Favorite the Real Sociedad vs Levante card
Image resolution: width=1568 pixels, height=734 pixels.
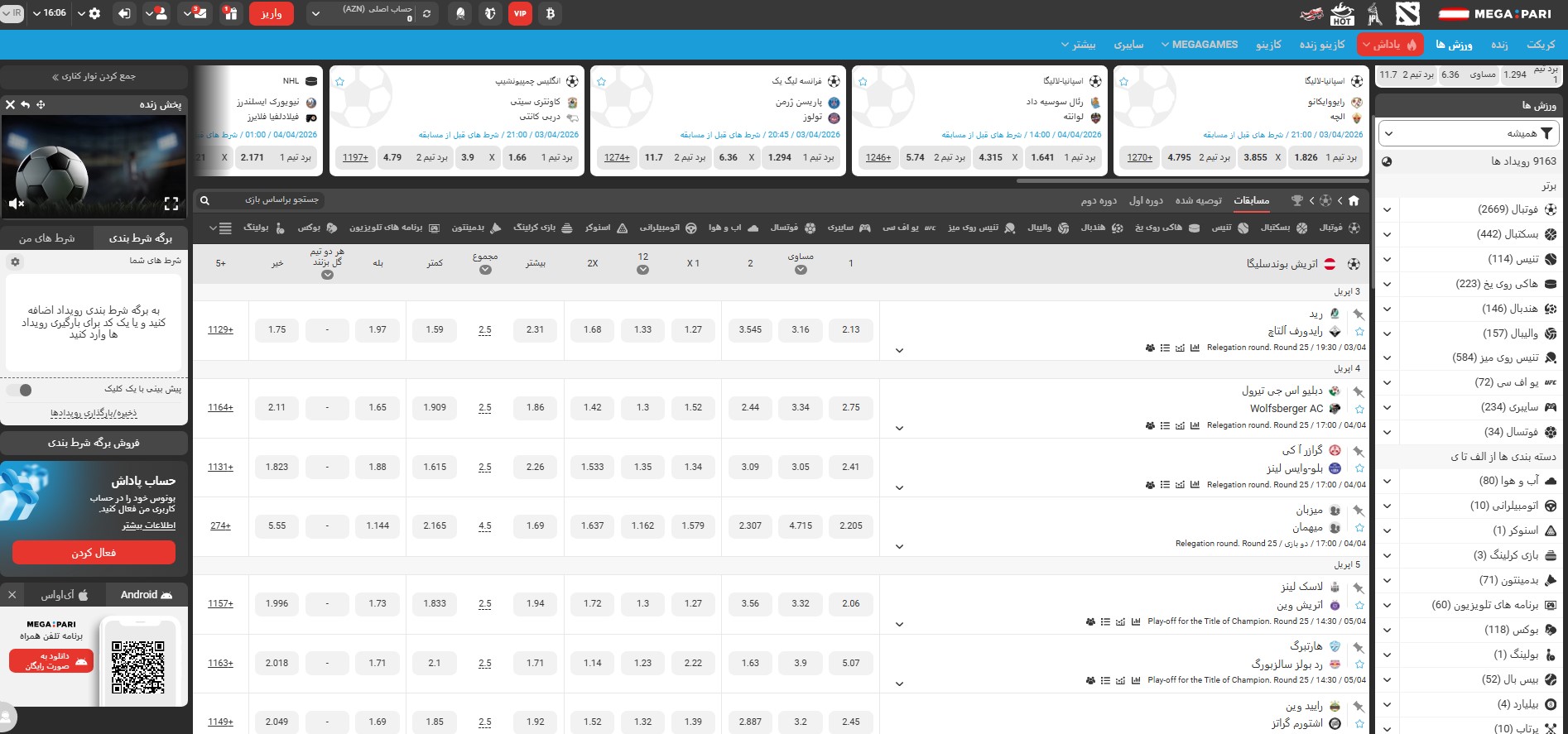pos(863,81)
